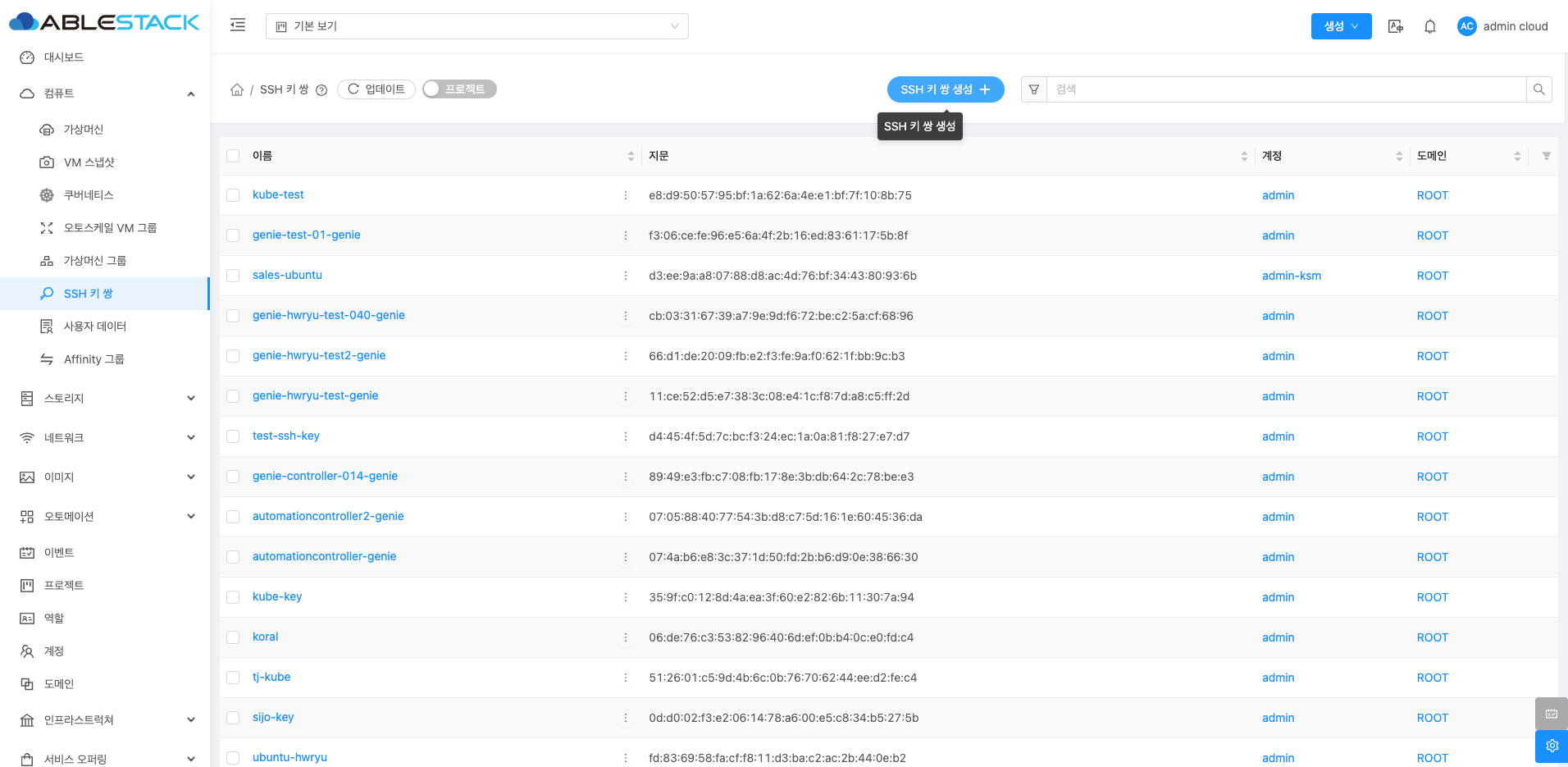This screenshot has height=767, width=1568.
Task: Open 쿠버네티스 in the sidebar
Action: pyautogui.click(x=89, y=195)
